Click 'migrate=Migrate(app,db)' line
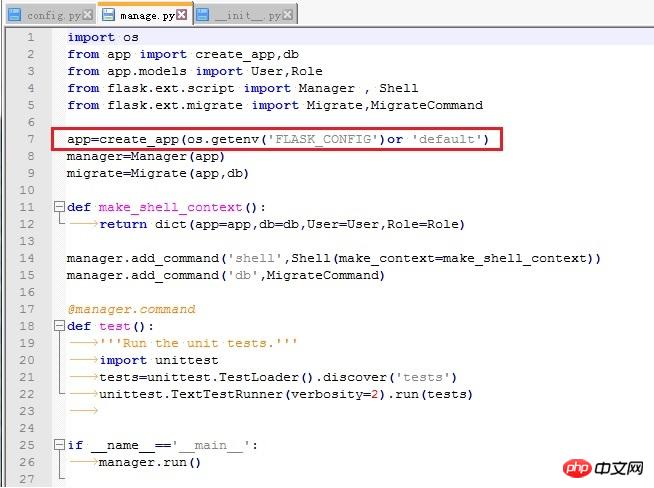The height and width of the screenshot is (488, 654). (x=158, y=174)
